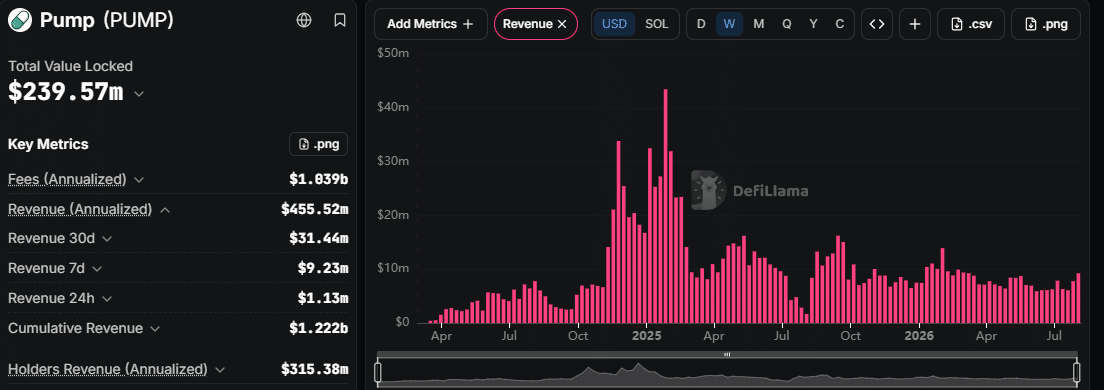Viewport: 1104px width, 390px height.
Task: Click the $1.13m value
Action: [322, 298]
